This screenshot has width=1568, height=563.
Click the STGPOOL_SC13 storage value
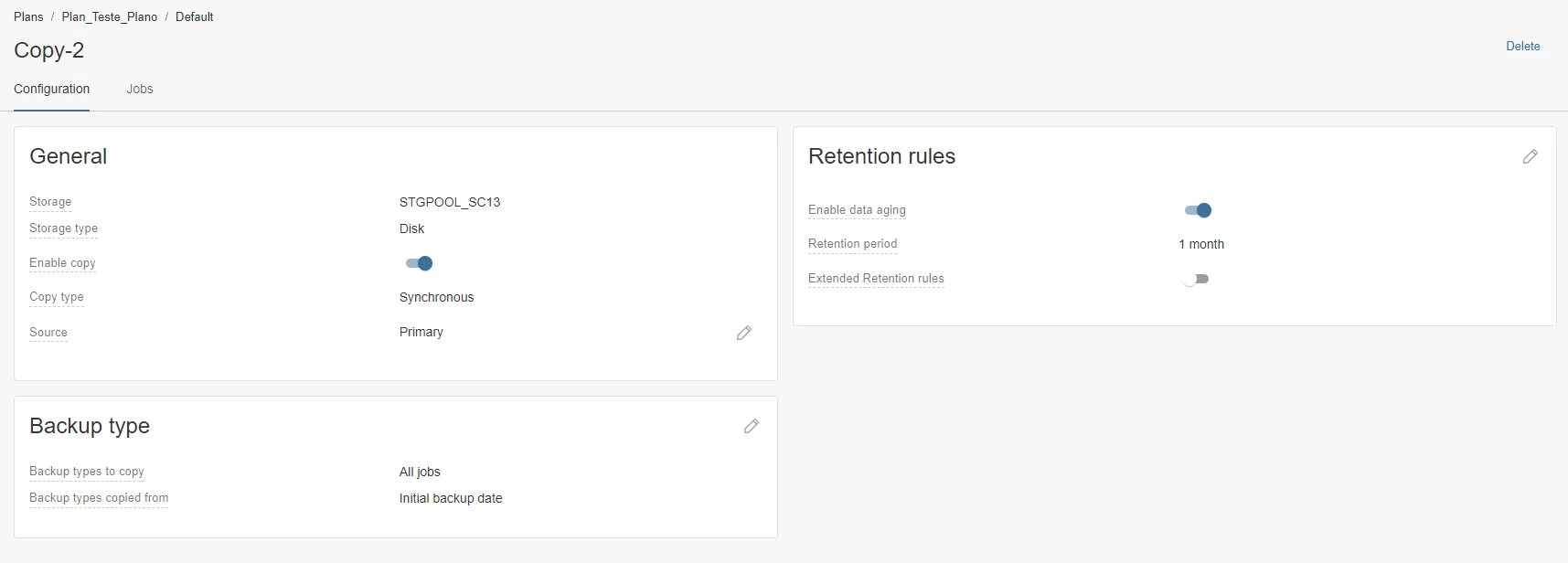pos(450,202)
